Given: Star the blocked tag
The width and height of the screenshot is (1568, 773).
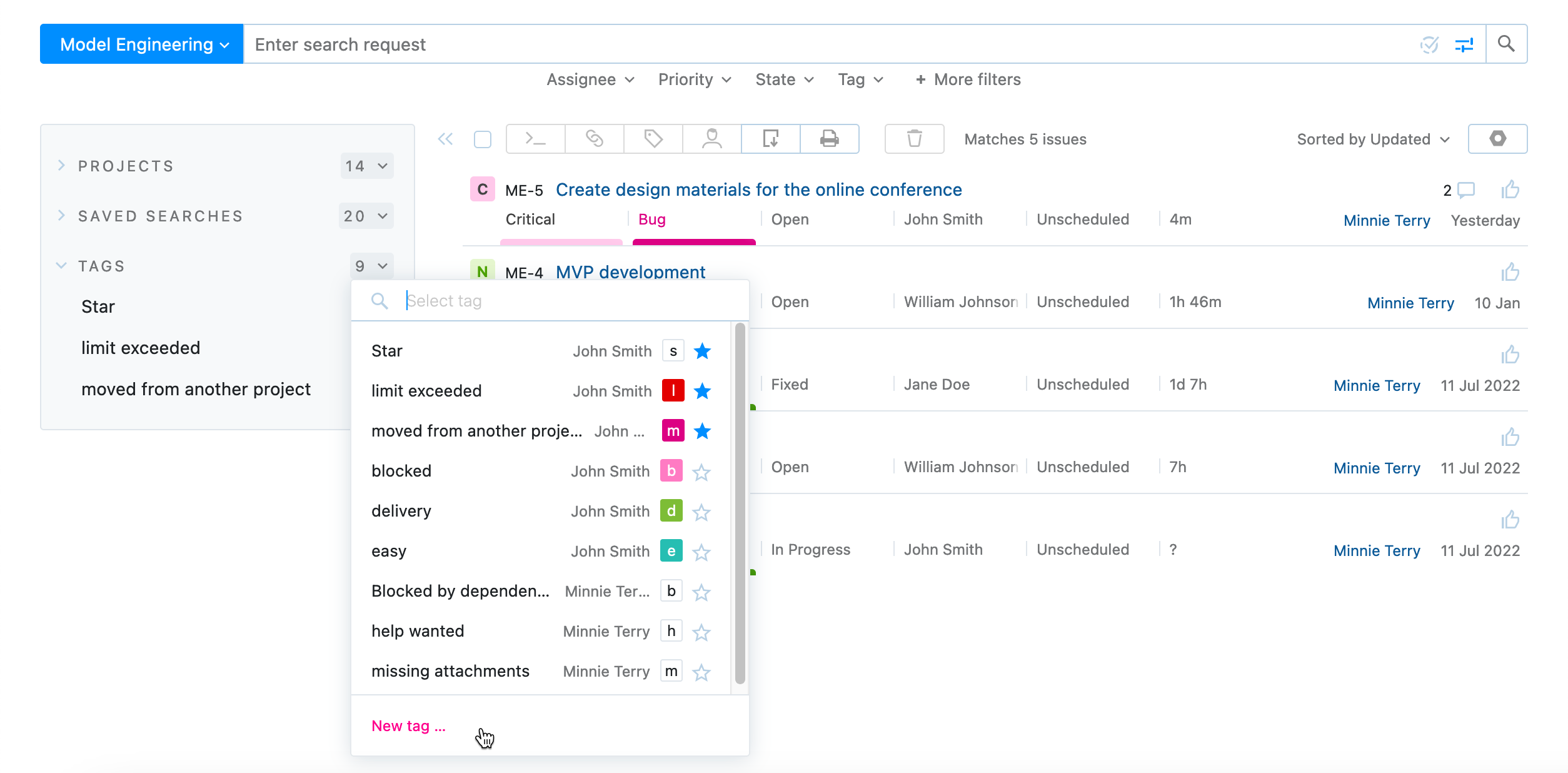Looking at the screenshot, I should [701, 472].
